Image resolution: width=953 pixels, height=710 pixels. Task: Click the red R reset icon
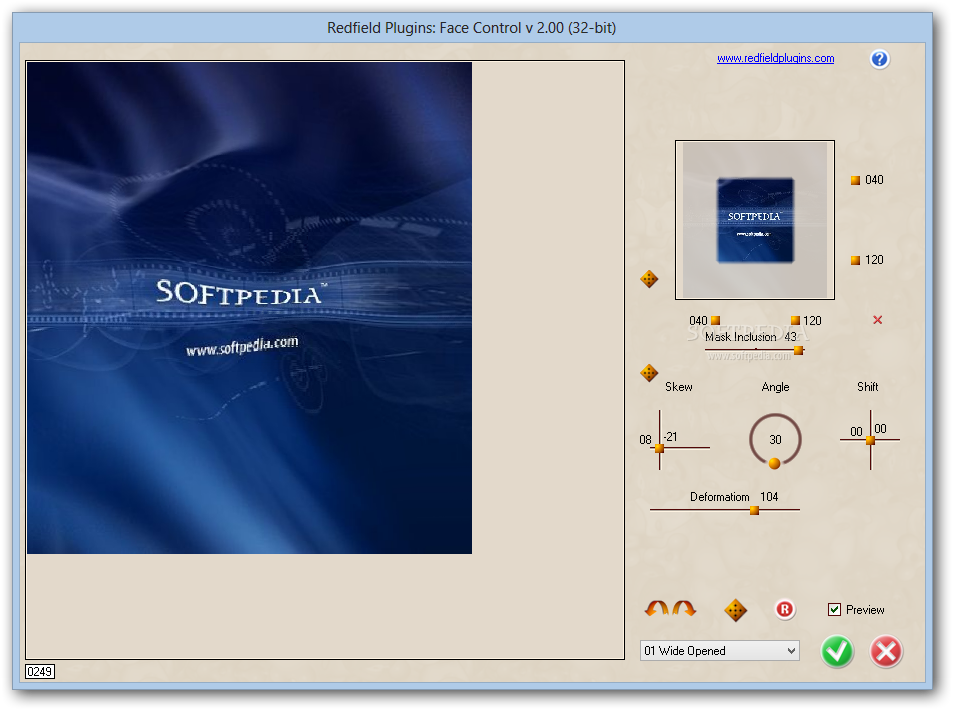click(785, 609)
